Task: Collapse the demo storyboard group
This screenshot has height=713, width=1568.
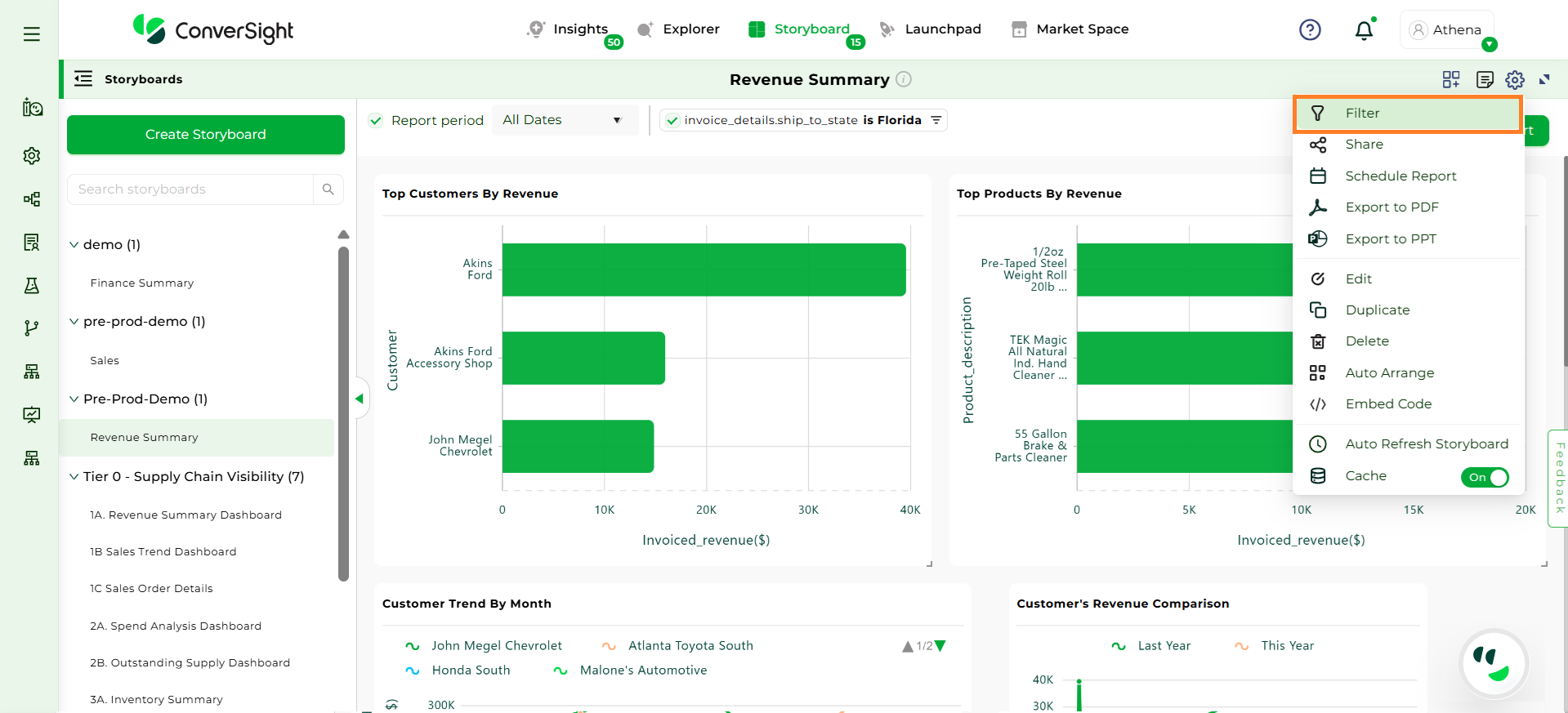Action: coord(74,244)
